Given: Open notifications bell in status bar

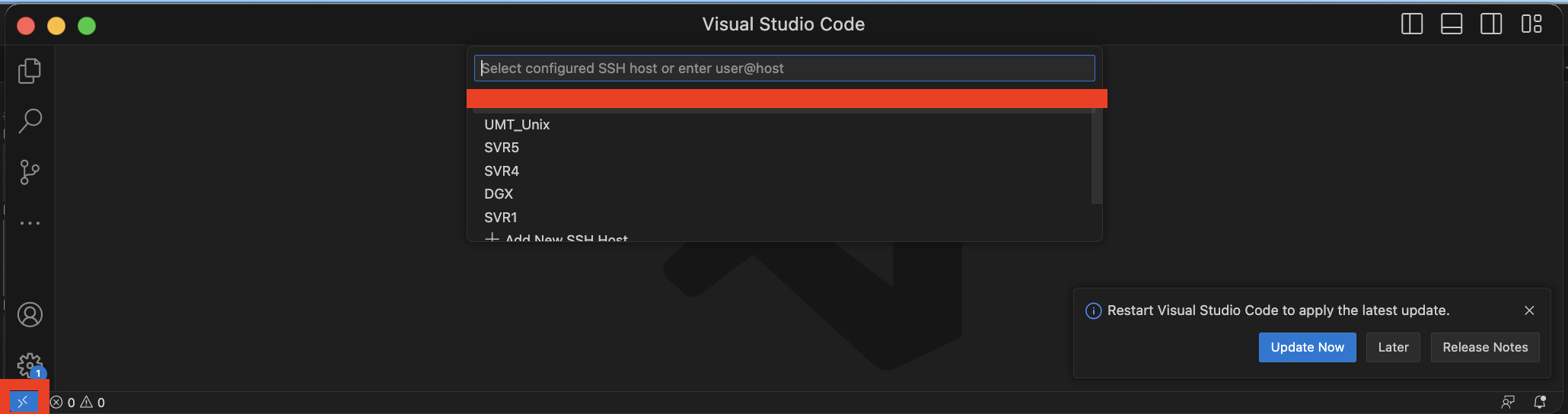Looking at the screenshot, I should pyautogui.click(x=1540, y=402).
